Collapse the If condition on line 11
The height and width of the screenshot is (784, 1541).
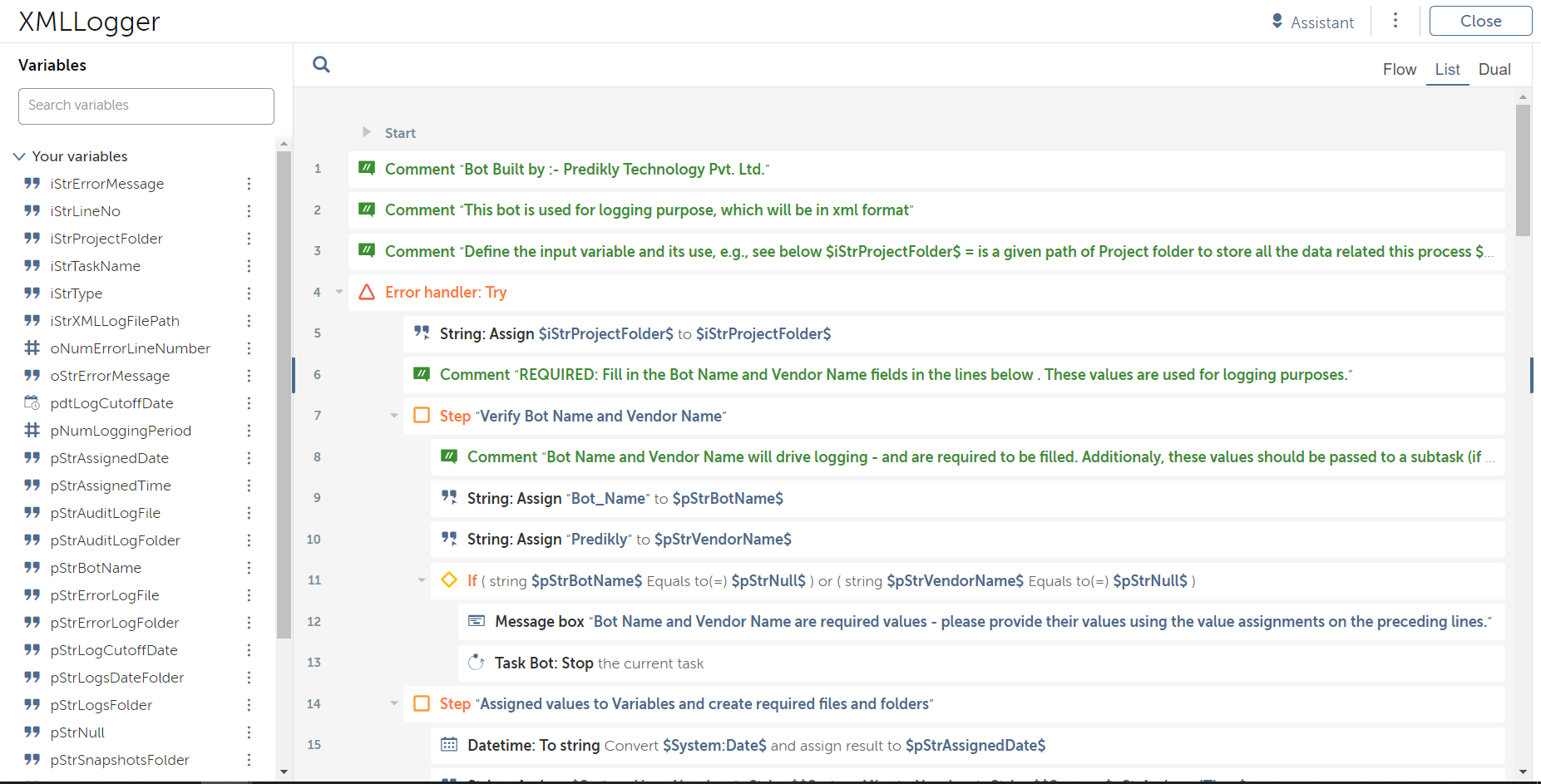422,580
